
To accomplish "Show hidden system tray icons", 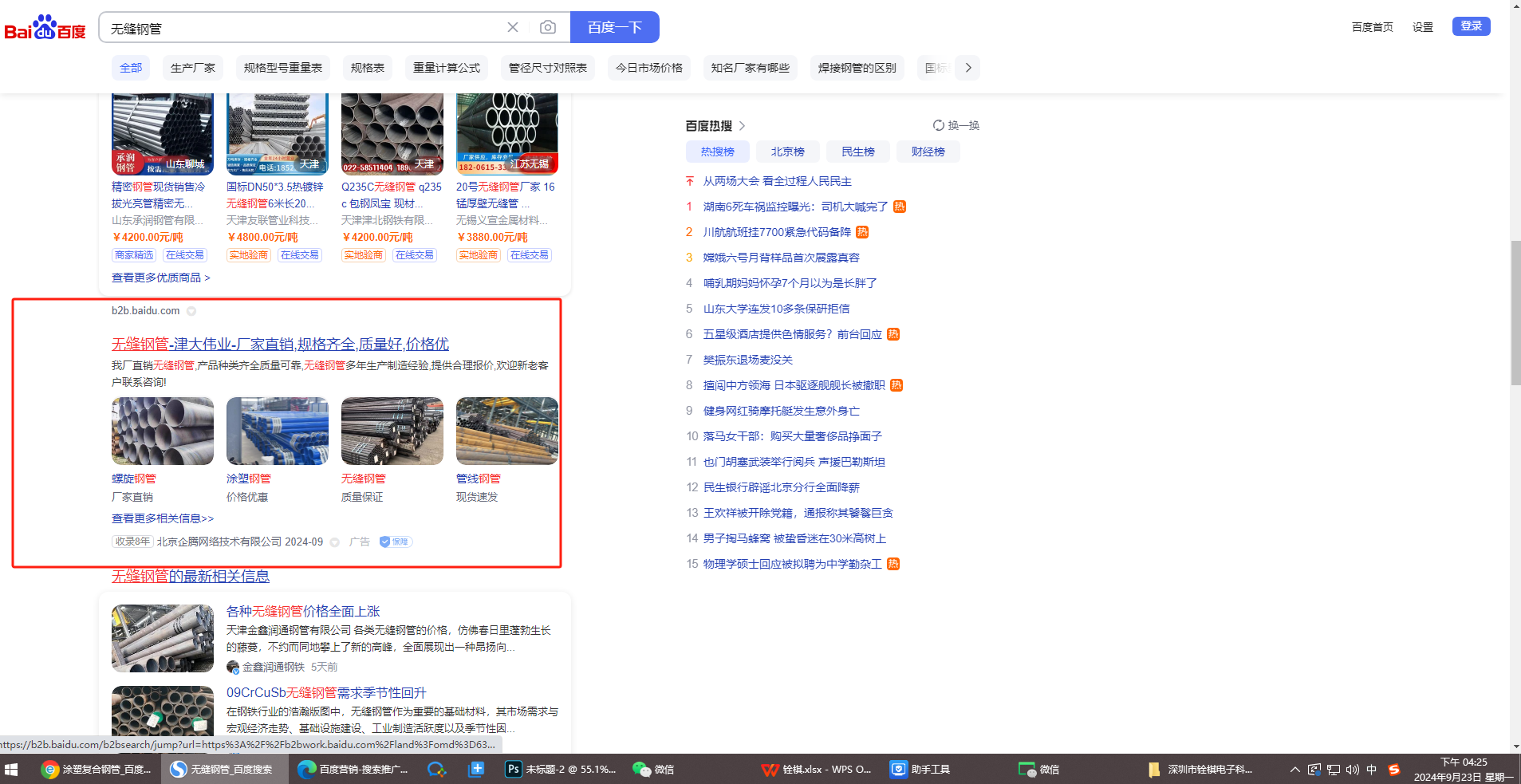I will click(x=1294, y=770).
